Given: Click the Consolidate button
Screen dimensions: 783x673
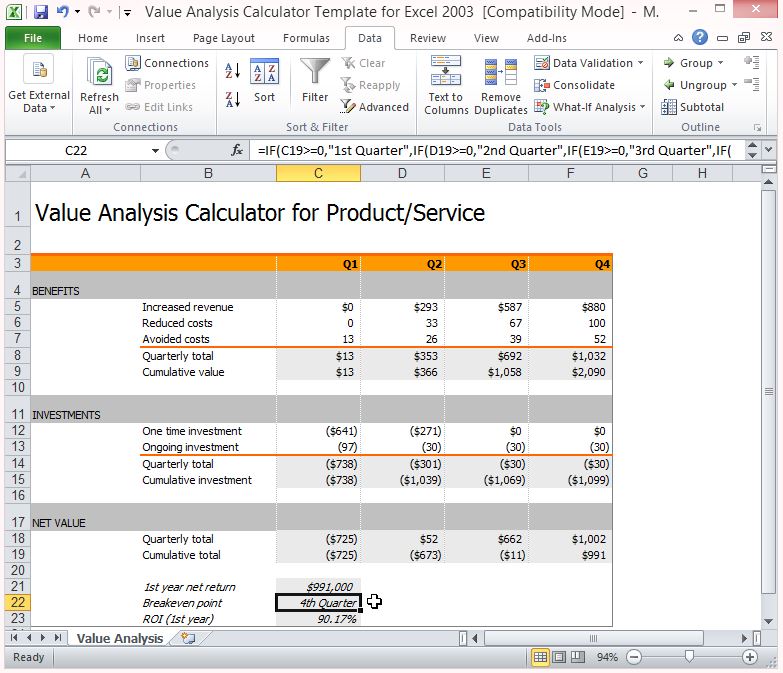Looking at the screenshot, I should pos(575,85).
